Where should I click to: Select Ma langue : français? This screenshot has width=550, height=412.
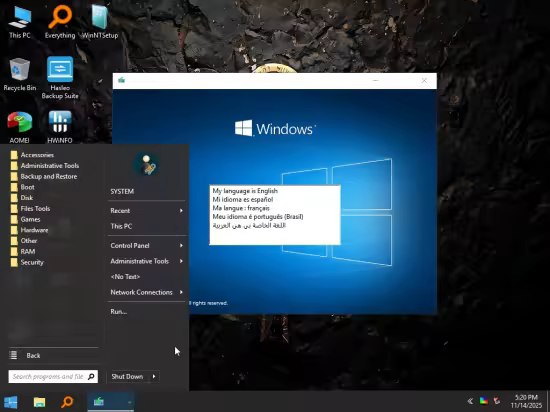point(241,208)
